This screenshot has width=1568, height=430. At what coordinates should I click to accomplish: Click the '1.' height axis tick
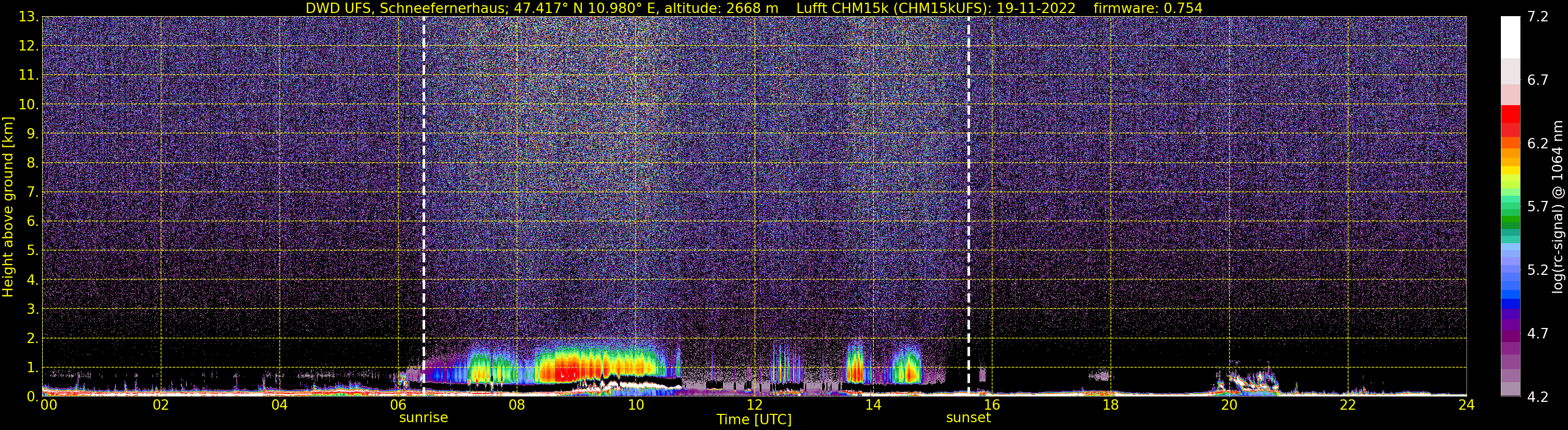point(32,367)
